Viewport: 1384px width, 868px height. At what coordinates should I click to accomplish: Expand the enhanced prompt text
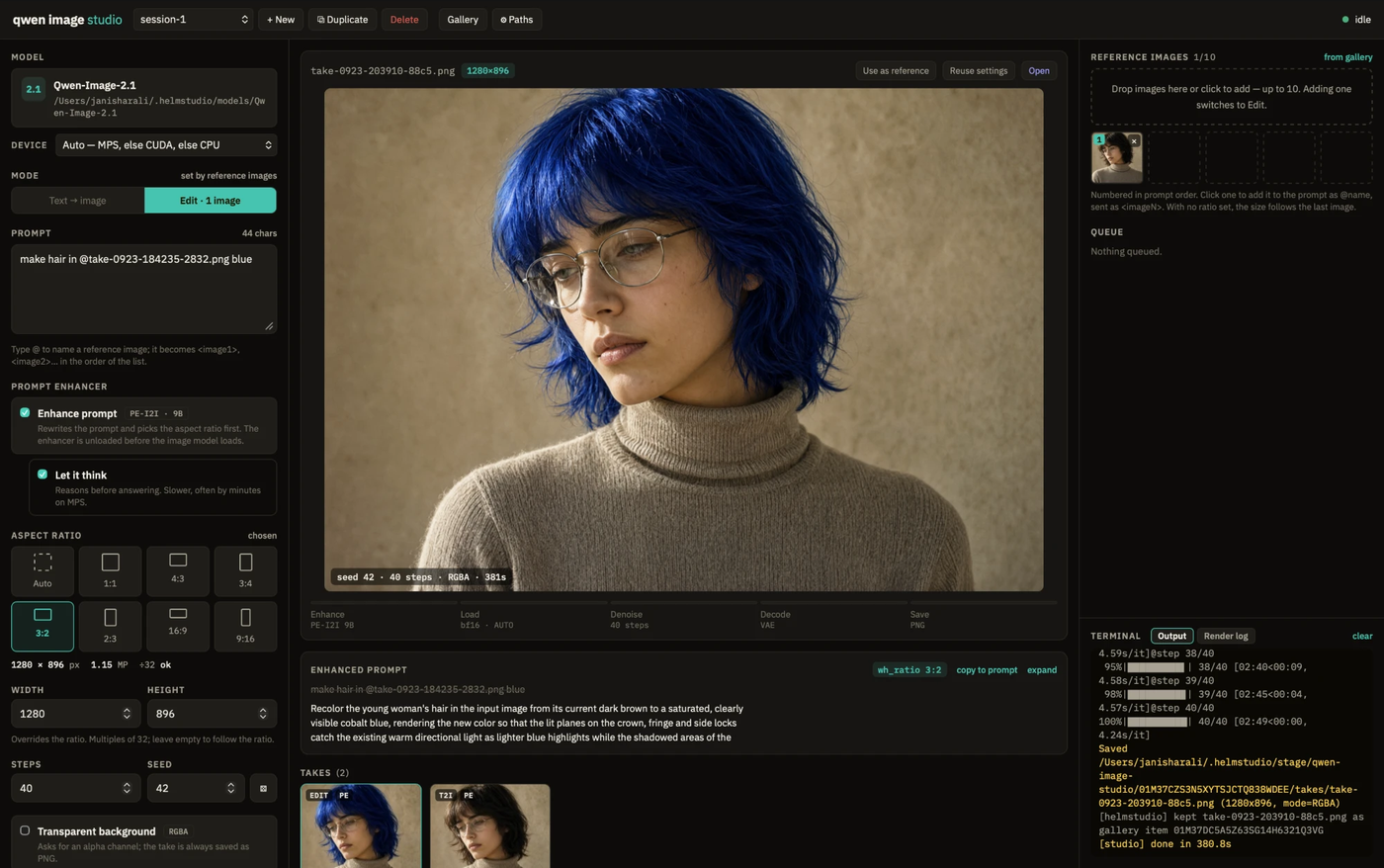(x=1042, y=670)
